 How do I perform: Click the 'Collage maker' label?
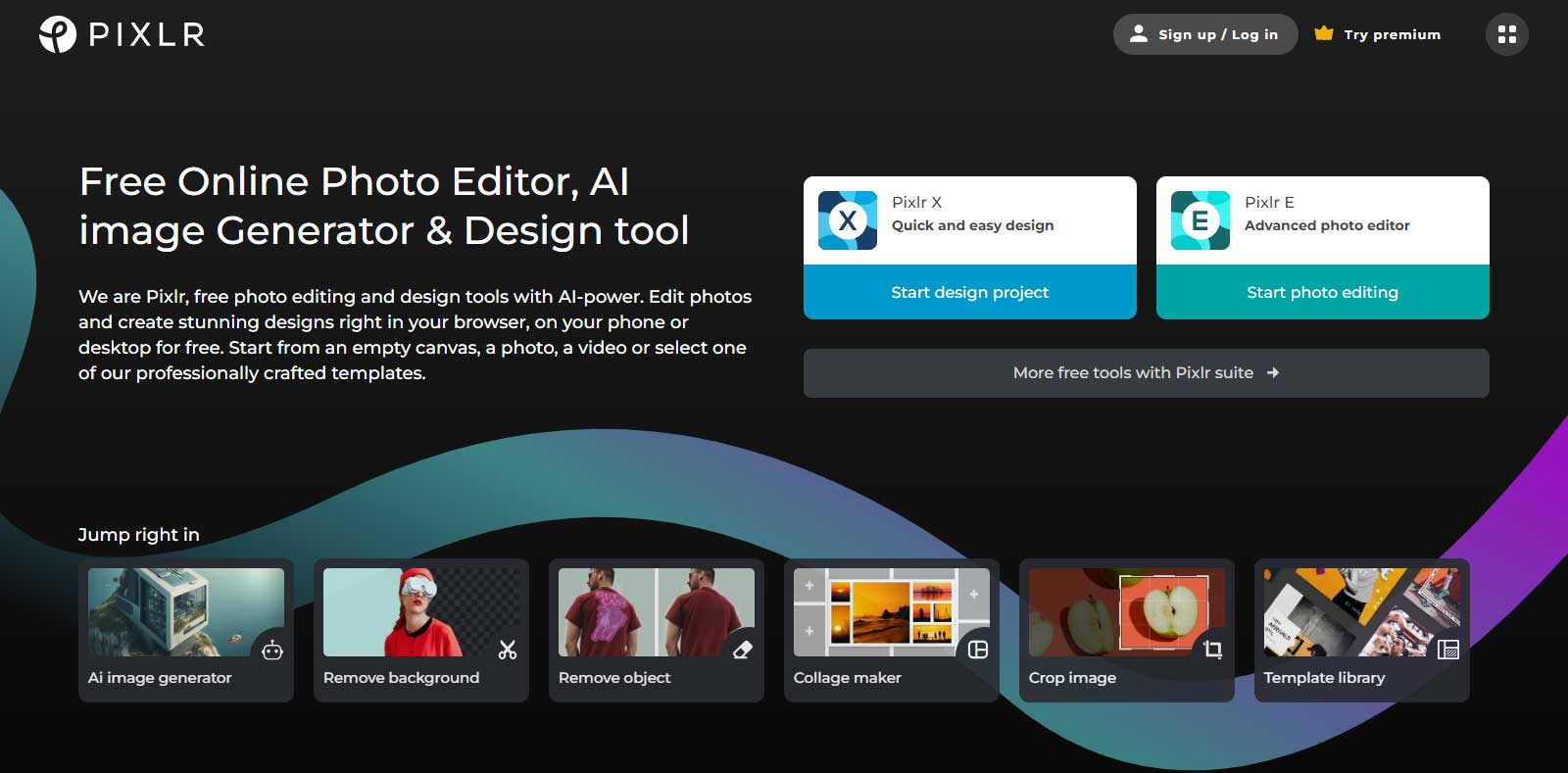pyautogui.click(x=848, y=678)
